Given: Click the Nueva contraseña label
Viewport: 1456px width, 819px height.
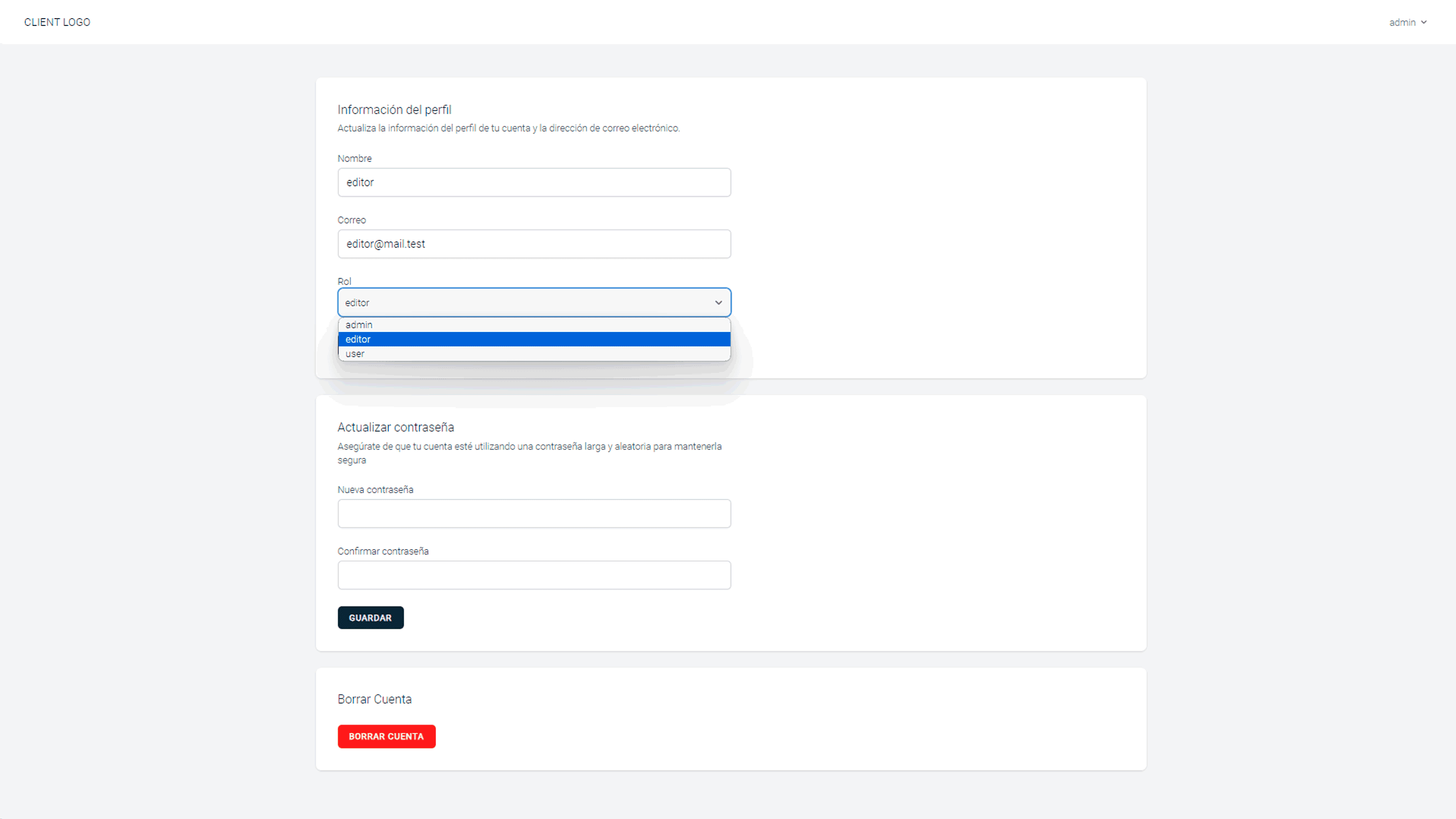Looking at the screenshot, I should 375,490.
